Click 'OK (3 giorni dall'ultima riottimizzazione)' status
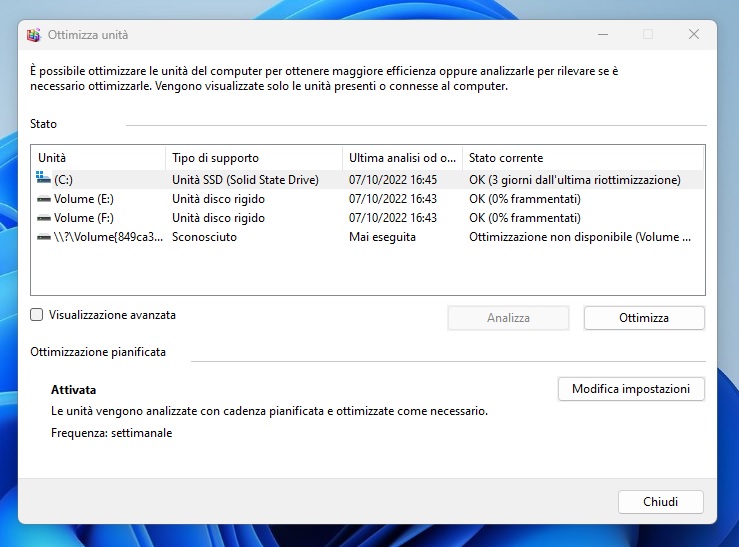The height and width of the screenshot is (547, 739). (x=575, y=180)
